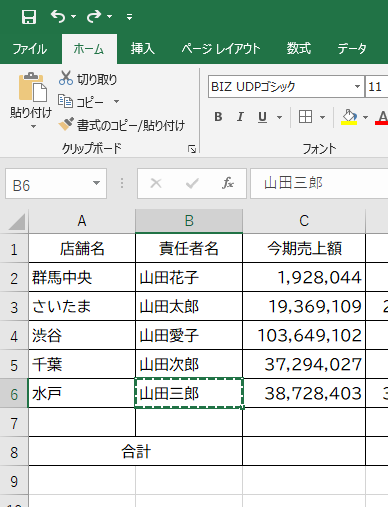
Task: Select row 1 header
Action: click(14, 249)
